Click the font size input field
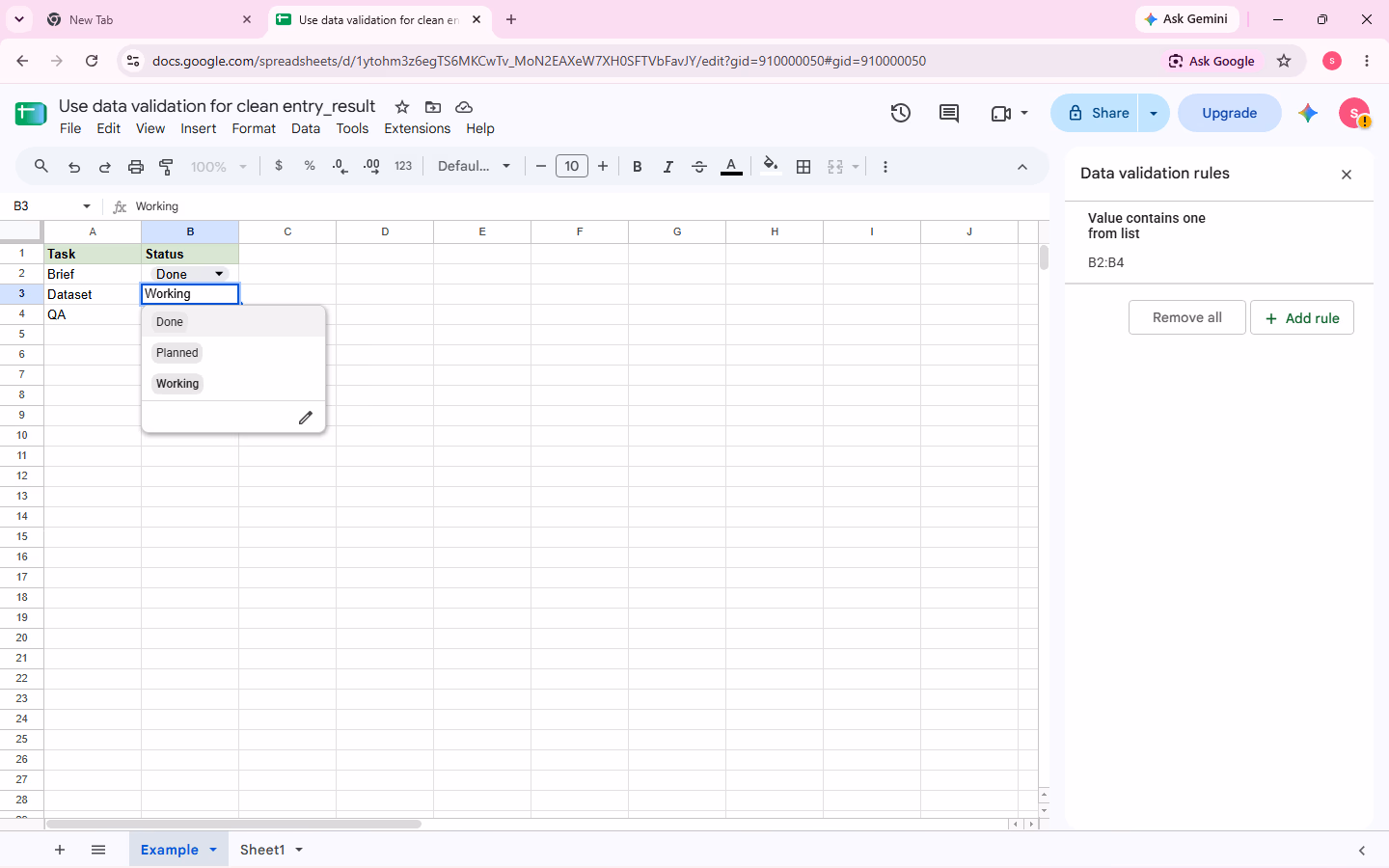This screenshot has width=1389, height=868. click(x=572, y=166)
